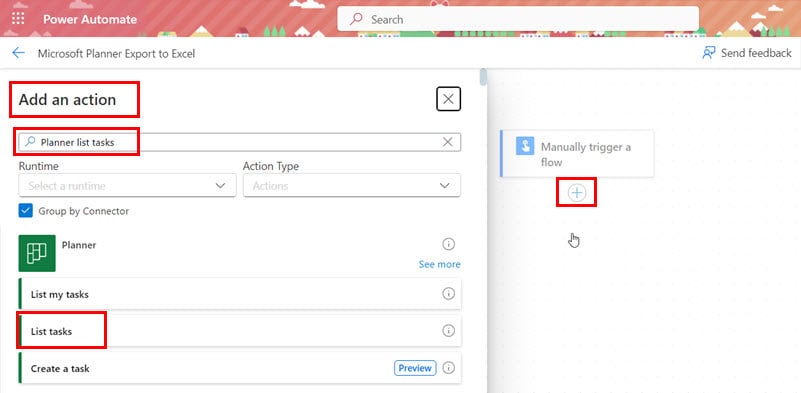Select the List my tasks action
Screen dimensions: 801x393
click(240, 294)
